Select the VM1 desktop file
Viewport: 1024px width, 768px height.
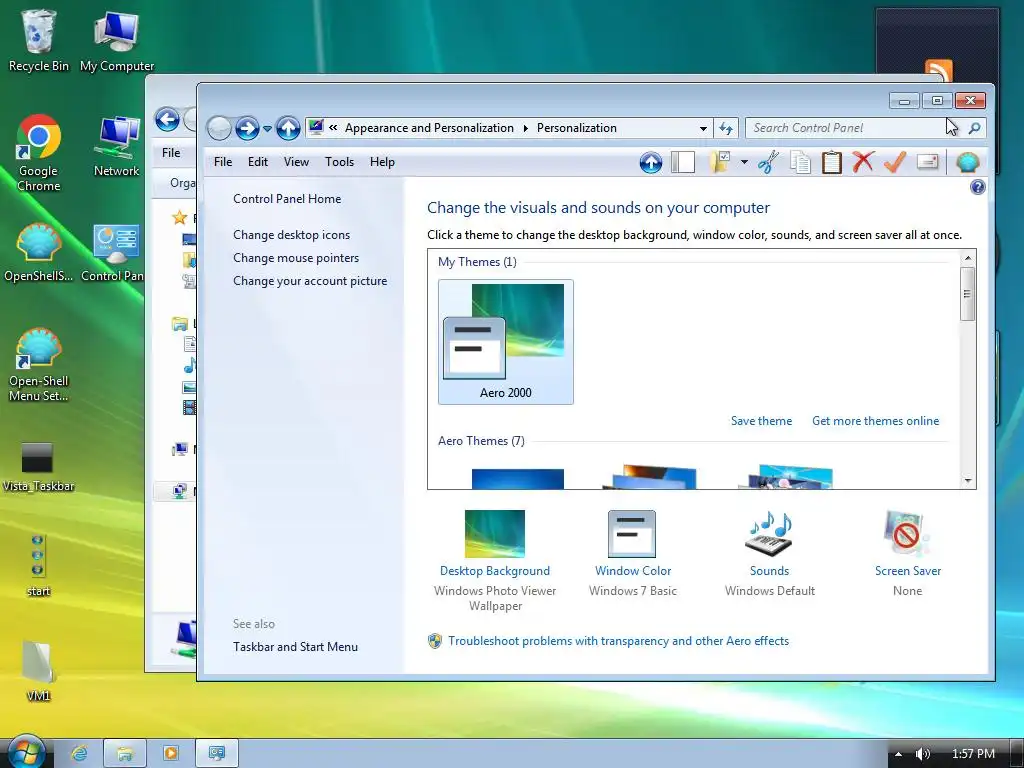(39, 671)
